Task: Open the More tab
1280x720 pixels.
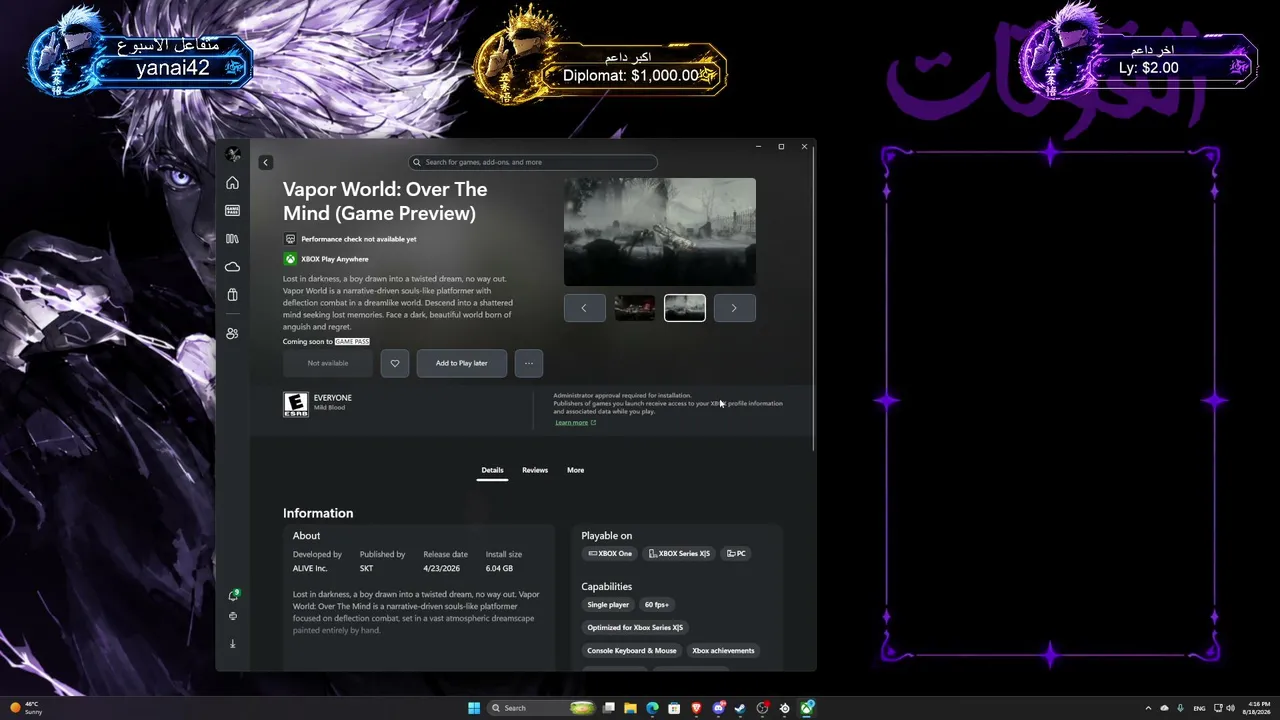Action: click(576, 470)
